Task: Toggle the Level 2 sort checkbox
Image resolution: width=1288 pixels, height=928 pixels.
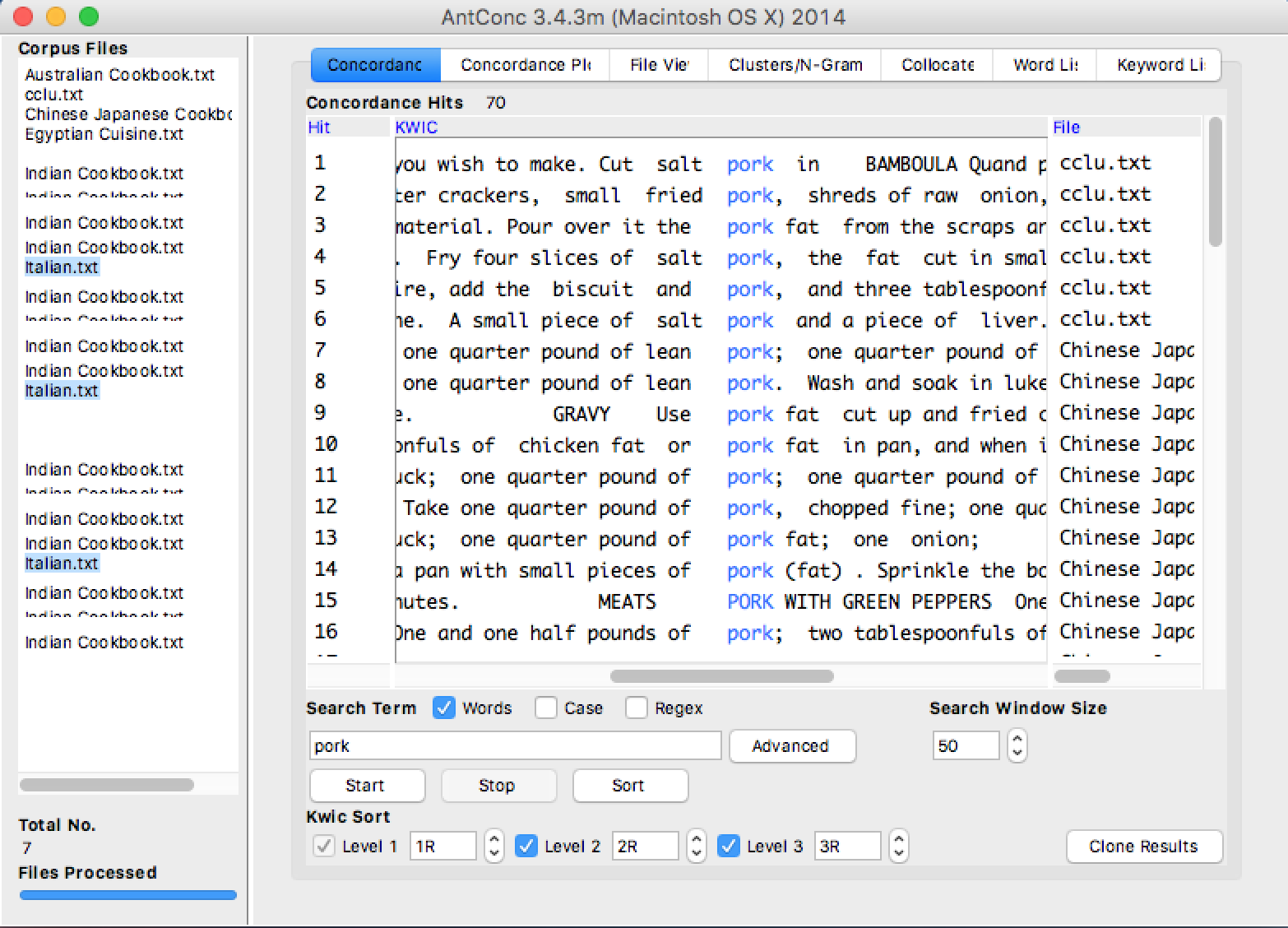Action: [x=526, y=846]
